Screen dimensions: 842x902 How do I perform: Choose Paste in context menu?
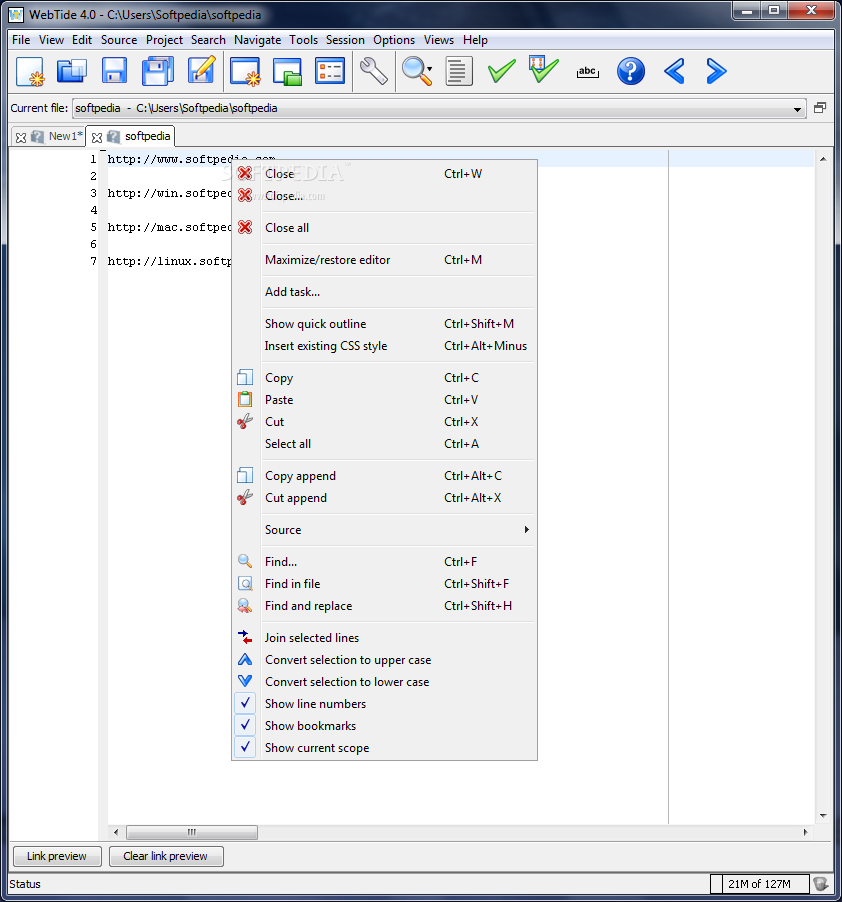pos(384,400)
